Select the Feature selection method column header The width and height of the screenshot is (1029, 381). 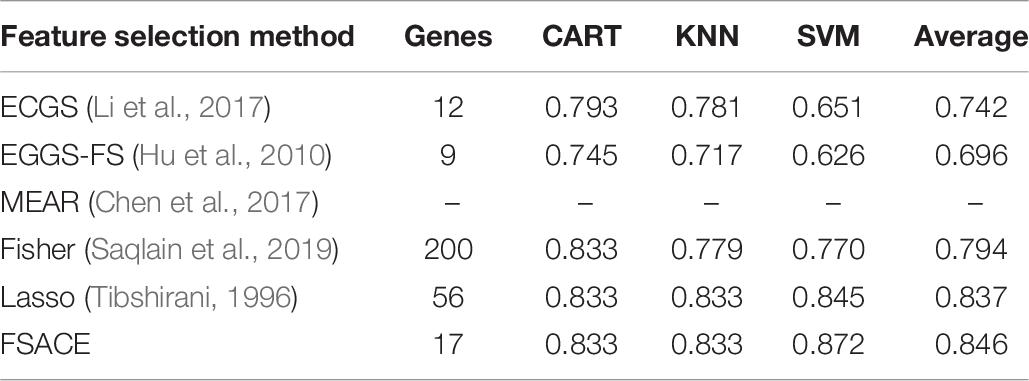[177, 38]
